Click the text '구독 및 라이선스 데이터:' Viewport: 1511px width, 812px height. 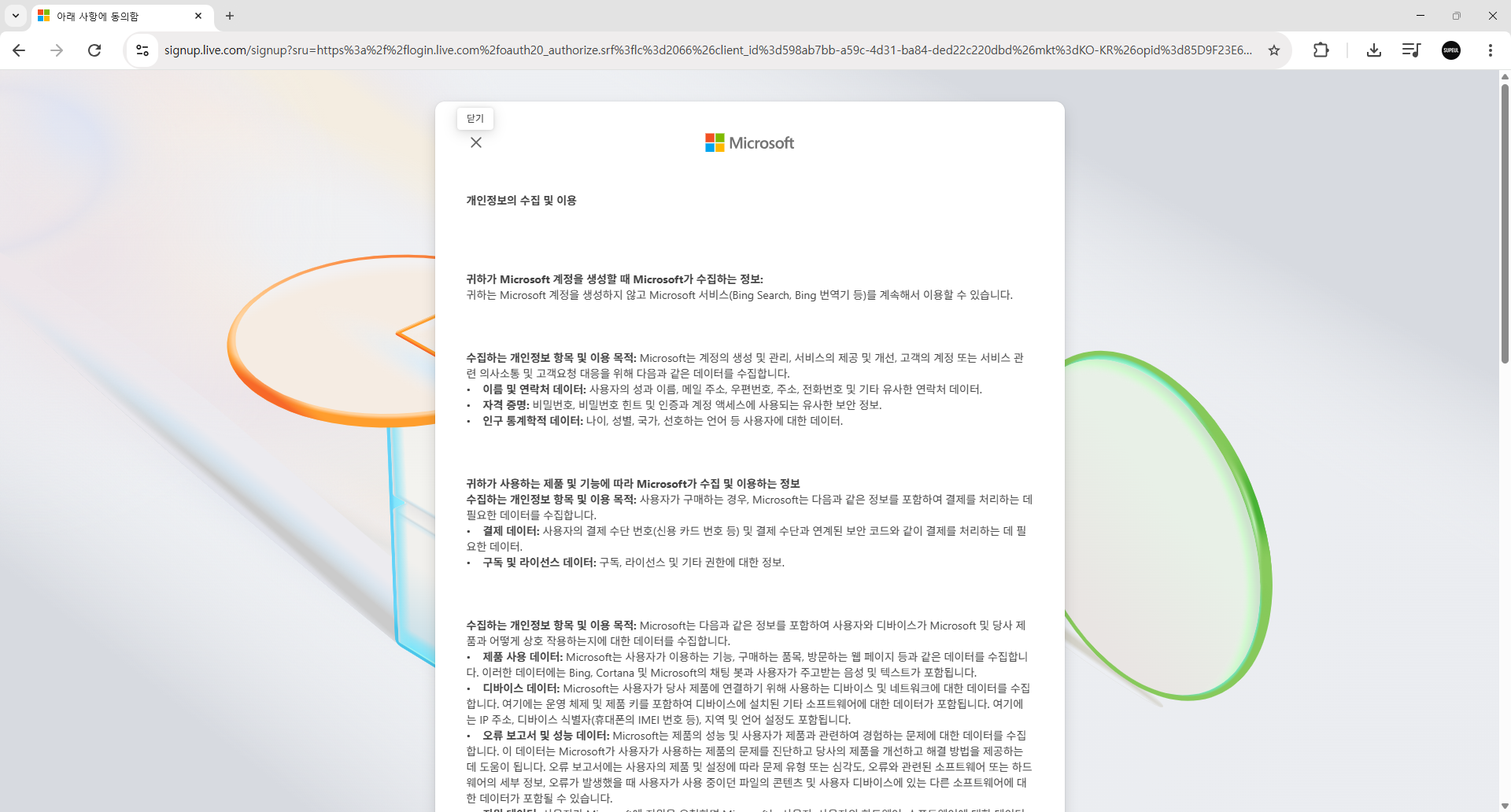(x=539, y=563)
